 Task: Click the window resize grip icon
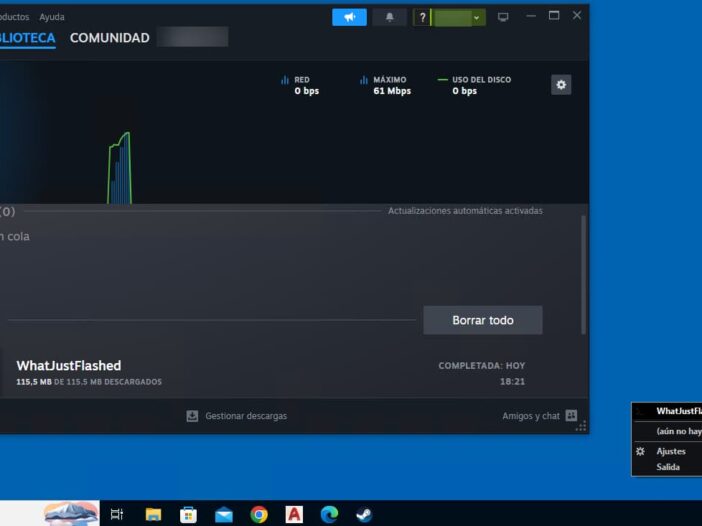(x=581, y=426)
